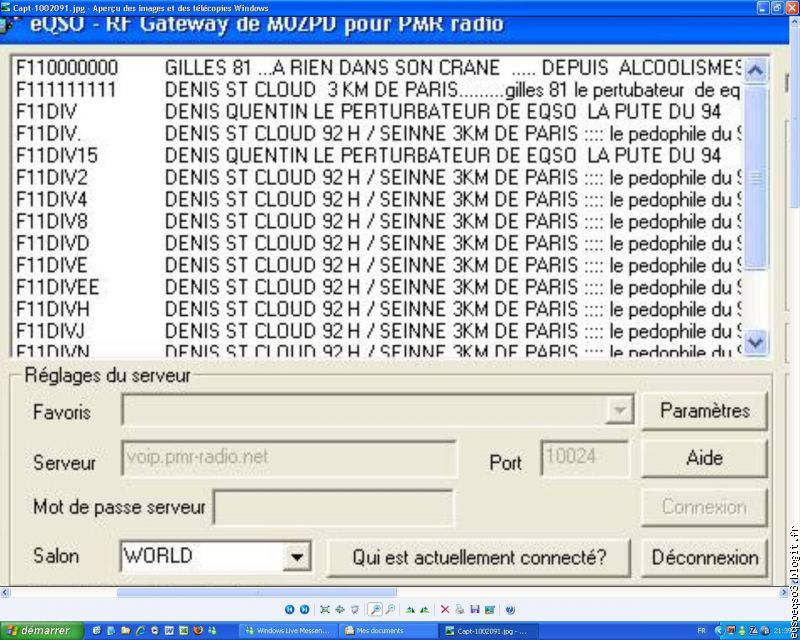Click the Best Fit icon
Viewport: 800px width, 640px height.
click(x=324, y=609)
